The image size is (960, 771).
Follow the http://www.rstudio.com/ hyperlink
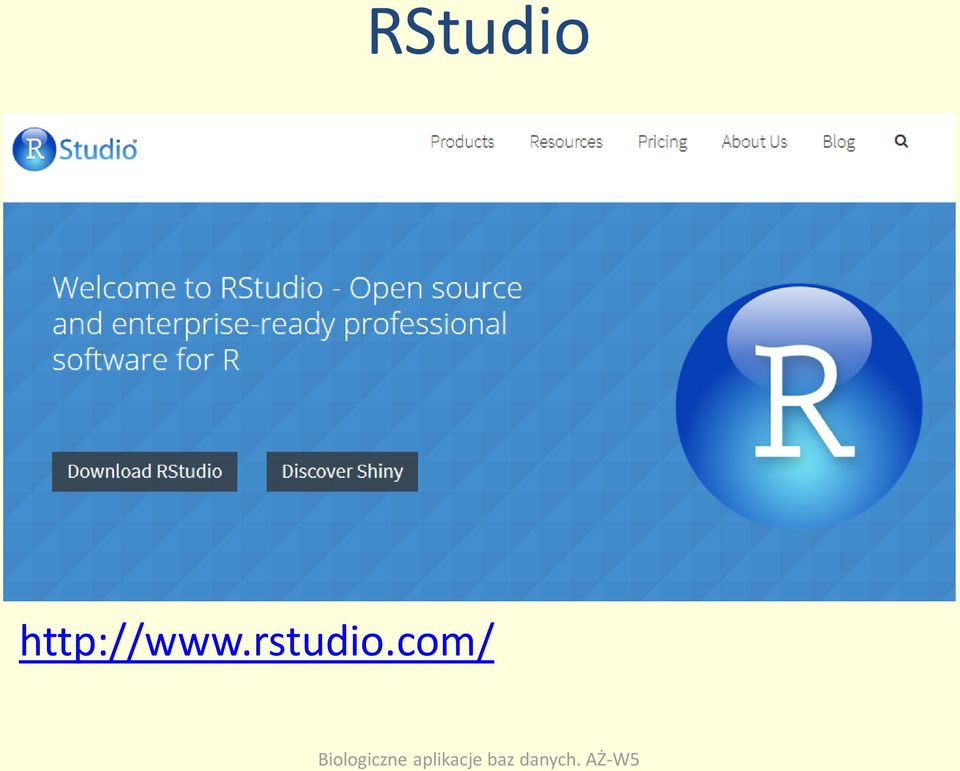pyautogui.click(x=257, y=641)
